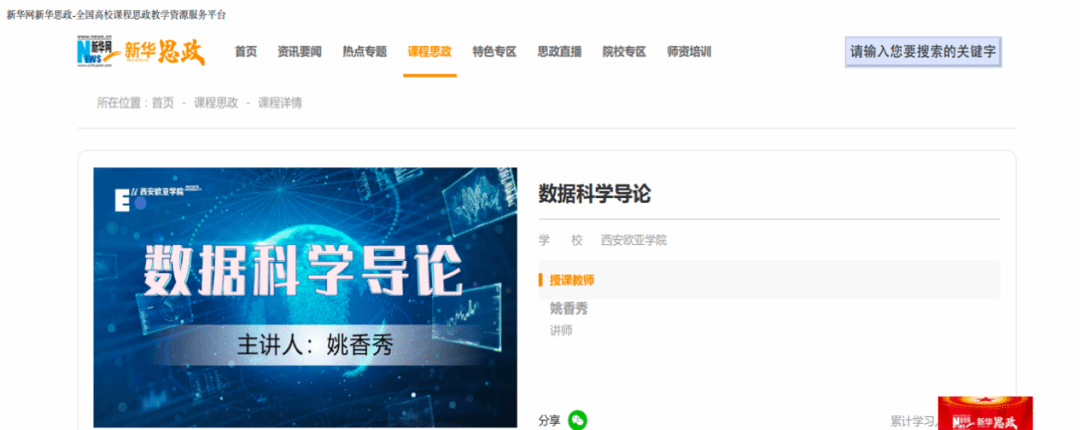Click the teacher name 姚香秀
1080x430 pixels.
coord(568,309)
